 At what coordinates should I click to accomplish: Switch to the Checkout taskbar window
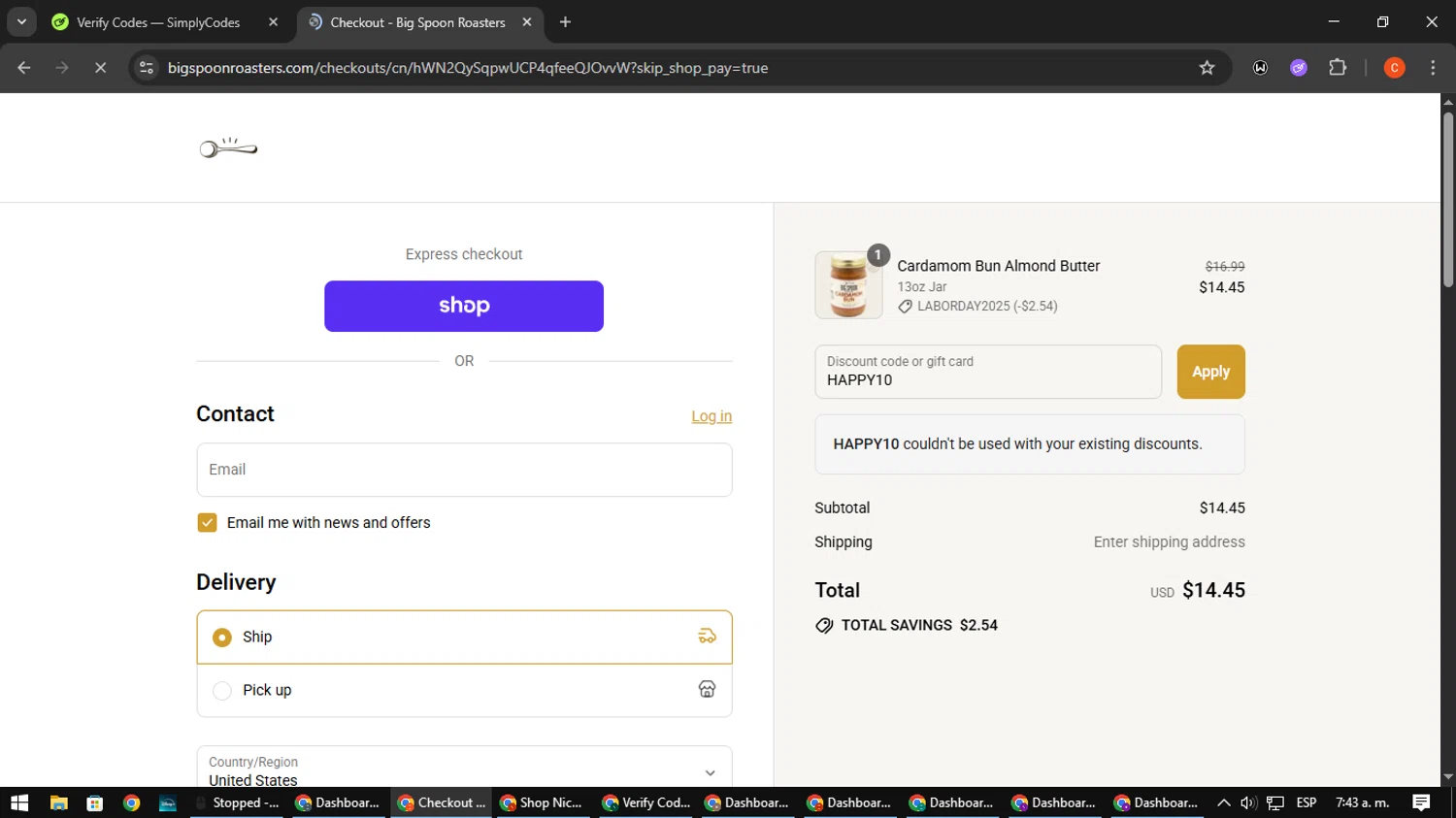[x=442, y=802]
